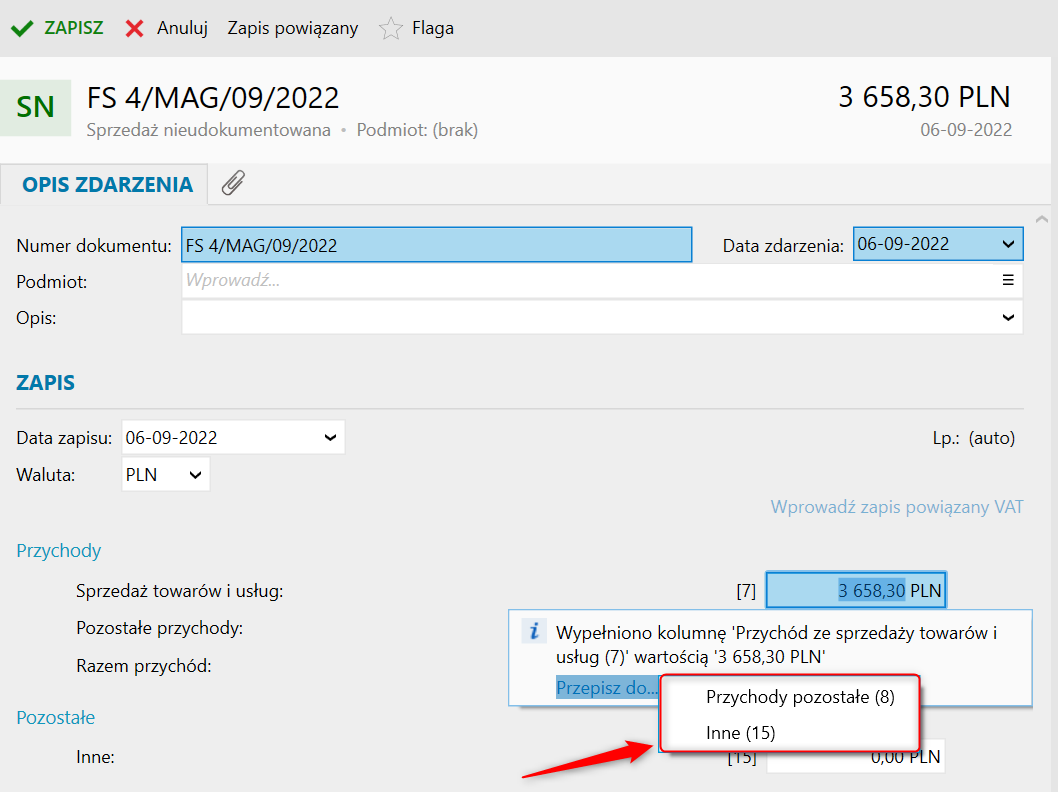This screenshot has height=792, width=1058.
Task: Open the Data zapisu date dropdown
Action: [x=330, y=438]
